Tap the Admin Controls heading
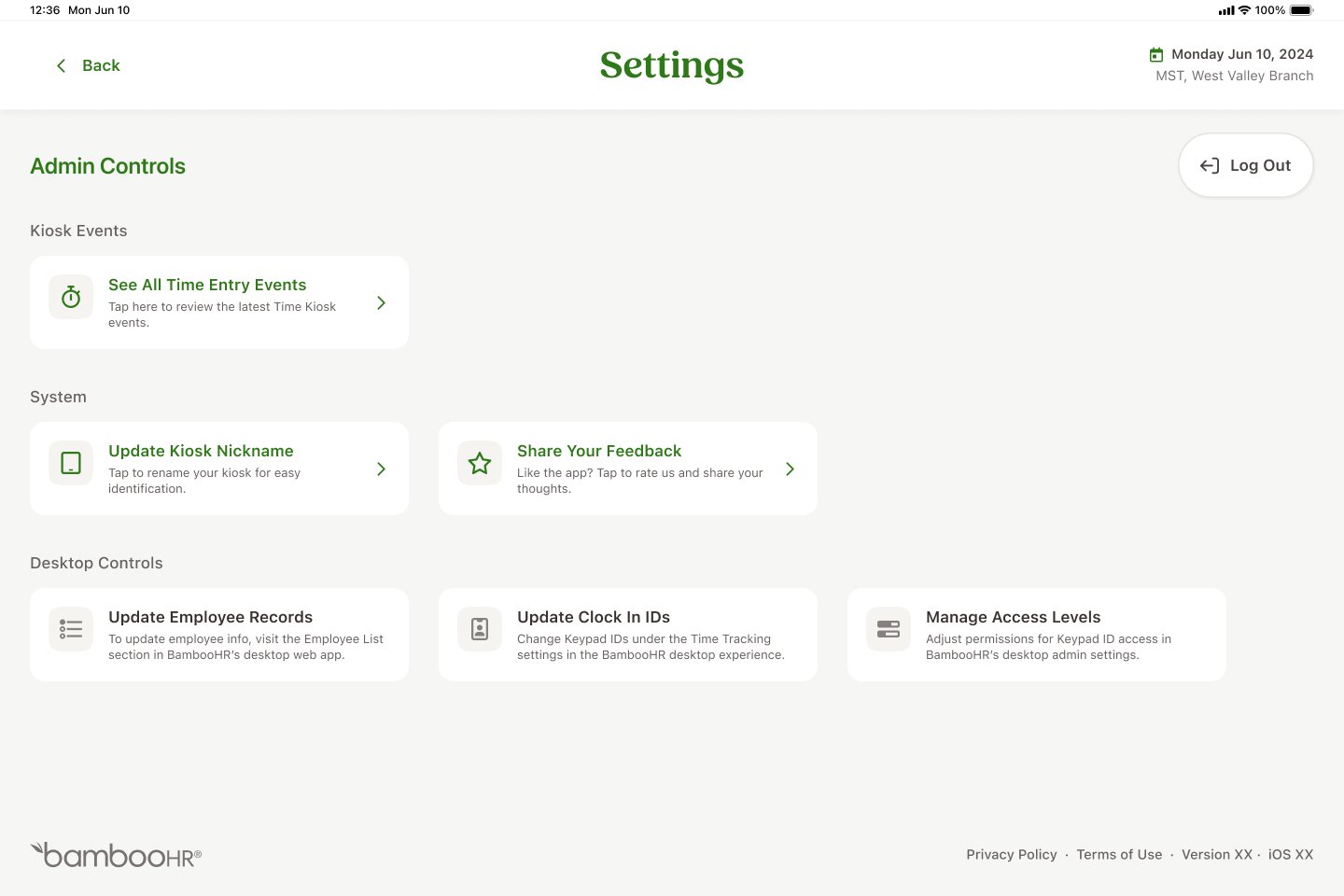This screenshot has height=896, width=1344. point(107,166)
